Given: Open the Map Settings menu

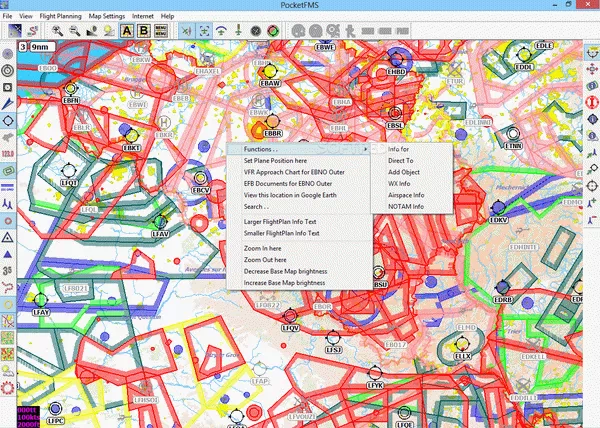Looking at the screenshot, I should [107, 16].
